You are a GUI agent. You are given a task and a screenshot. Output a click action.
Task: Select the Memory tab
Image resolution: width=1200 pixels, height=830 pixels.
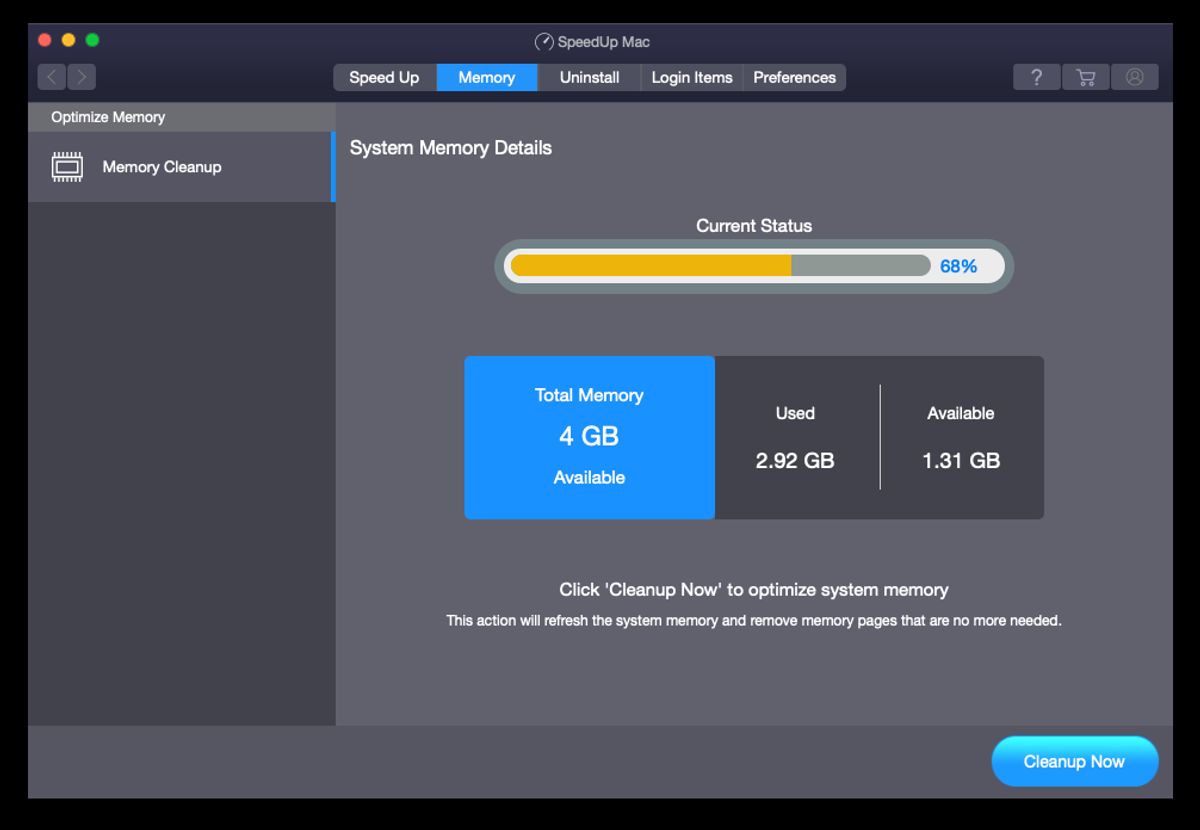pyautogui.click(x=487, y=77)
